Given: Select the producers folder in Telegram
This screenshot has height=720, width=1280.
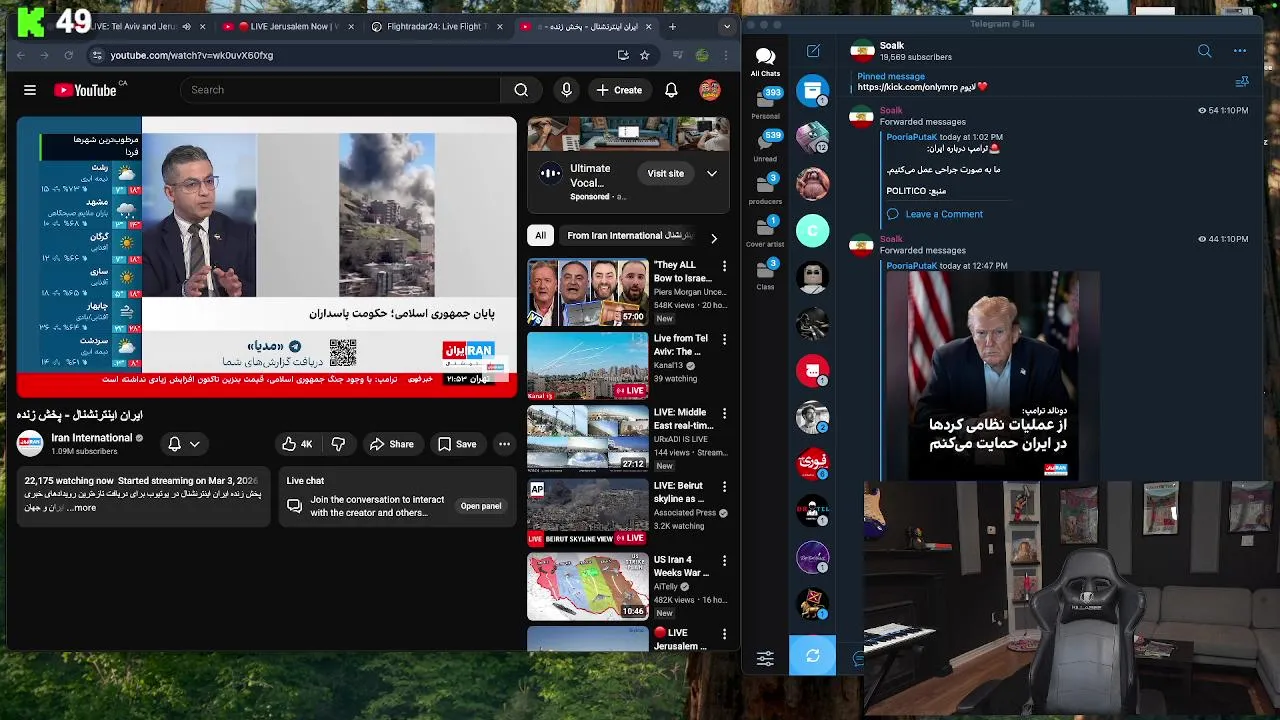Looking at the screenshot, I should tap(765, 190).
